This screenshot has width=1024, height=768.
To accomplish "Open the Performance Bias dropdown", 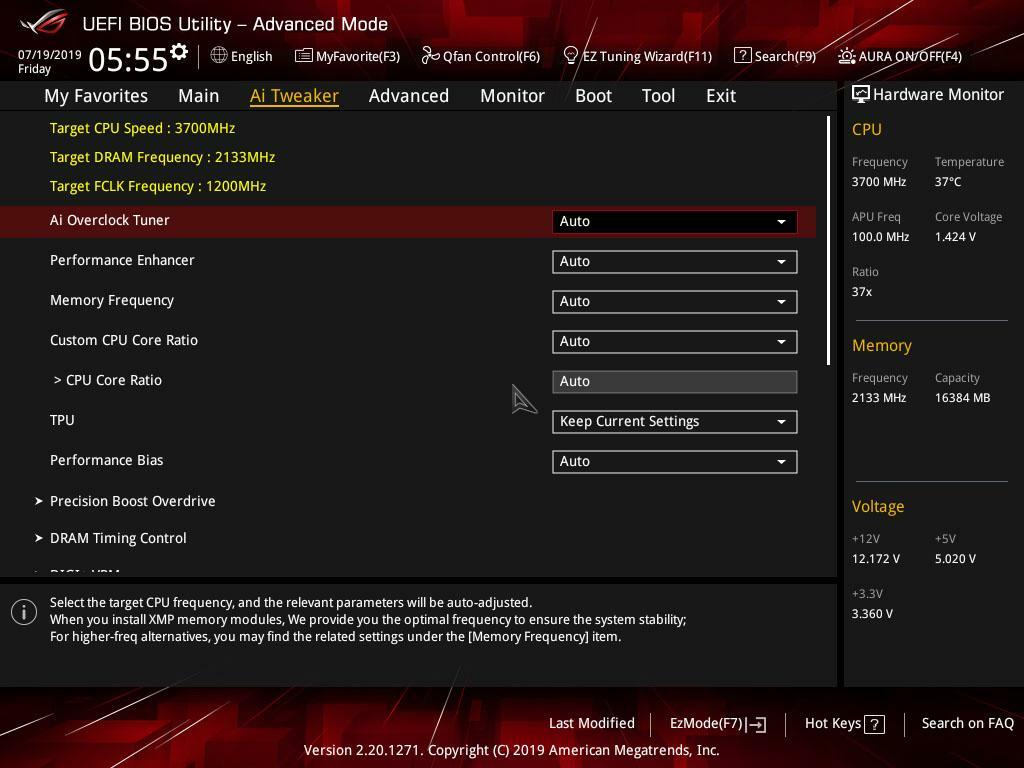I will [675, 462].
